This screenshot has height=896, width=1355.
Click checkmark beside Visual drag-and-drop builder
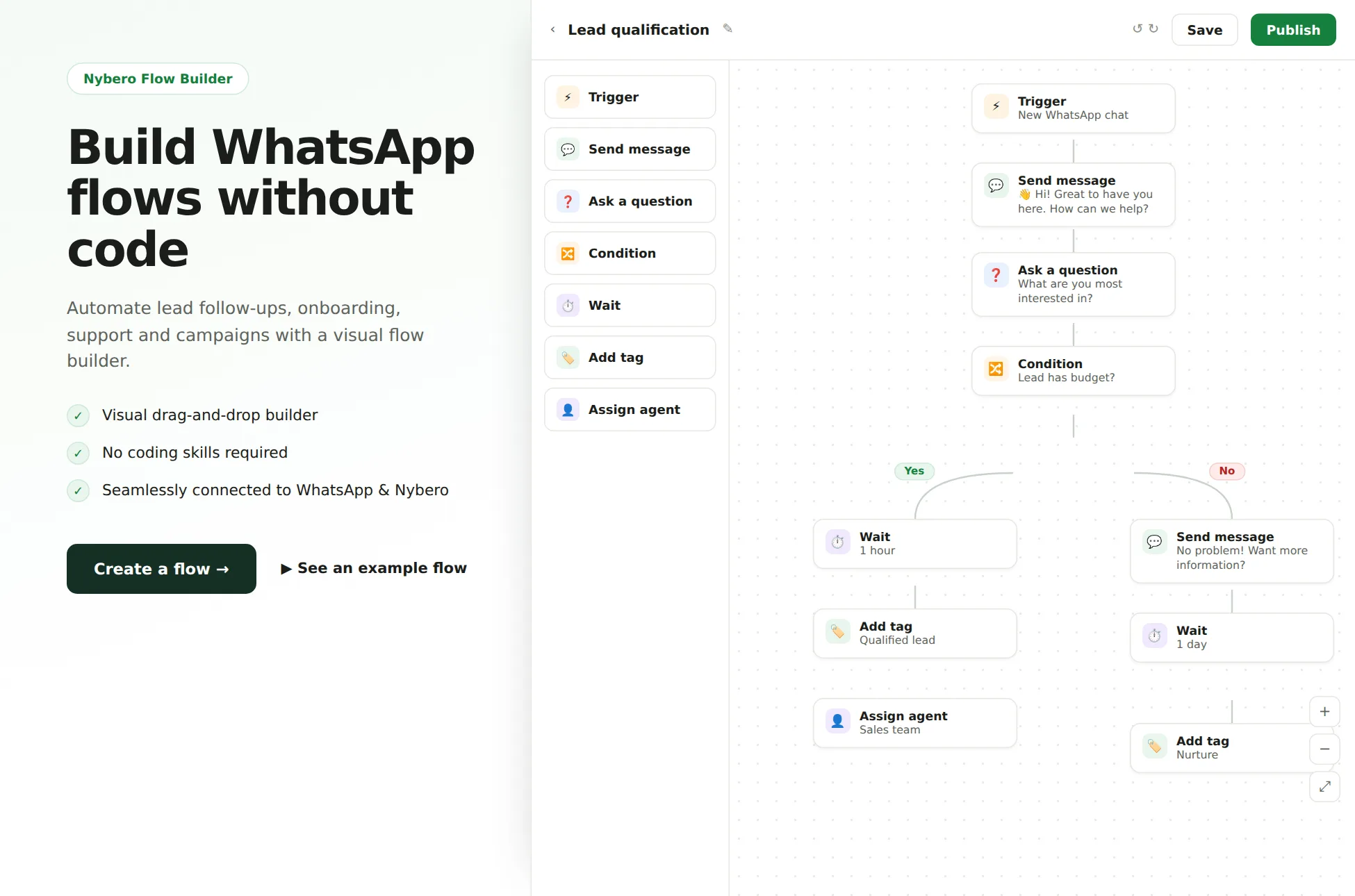tap(78, 416)
